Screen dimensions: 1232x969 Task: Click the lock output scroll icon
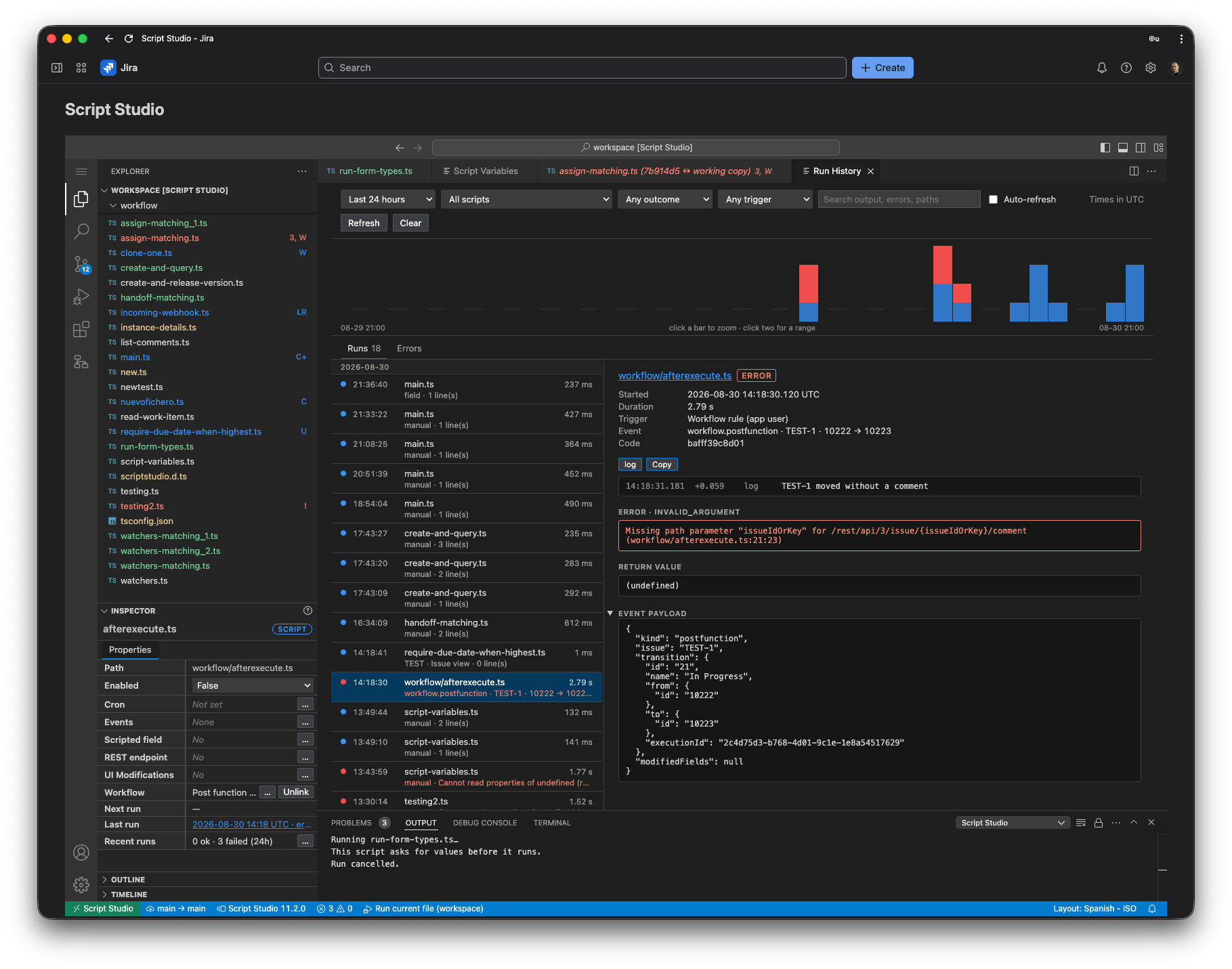pyautogui.click(x=1099, y=823)
